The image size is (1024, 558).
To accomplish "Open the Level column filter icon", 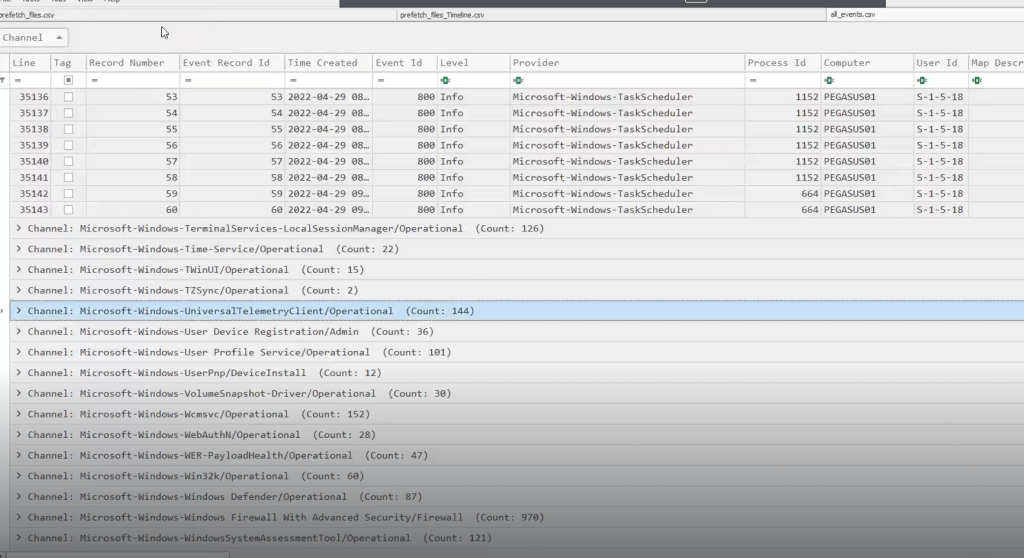I will (445, 80).
